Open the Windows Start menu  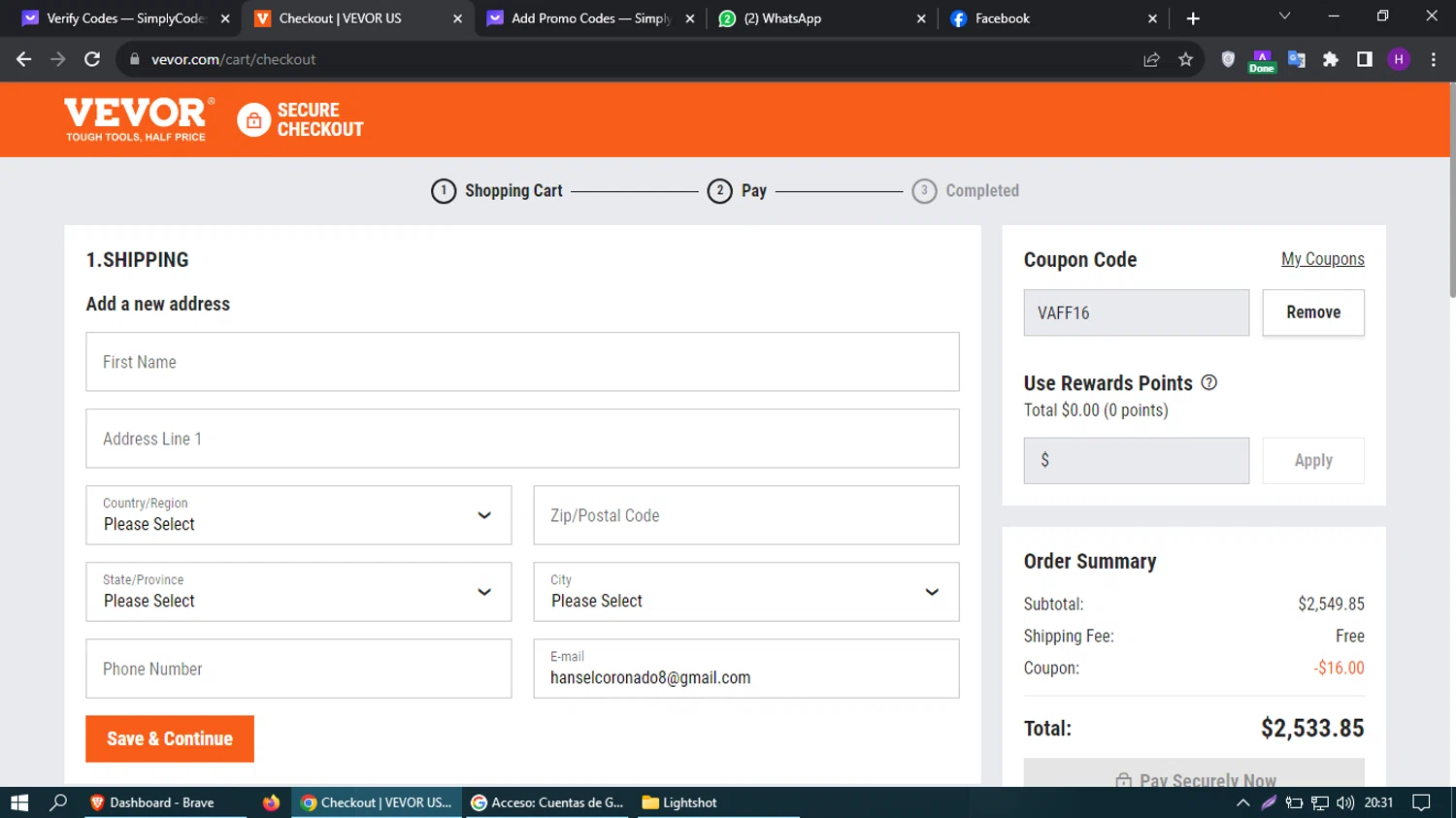19,802
